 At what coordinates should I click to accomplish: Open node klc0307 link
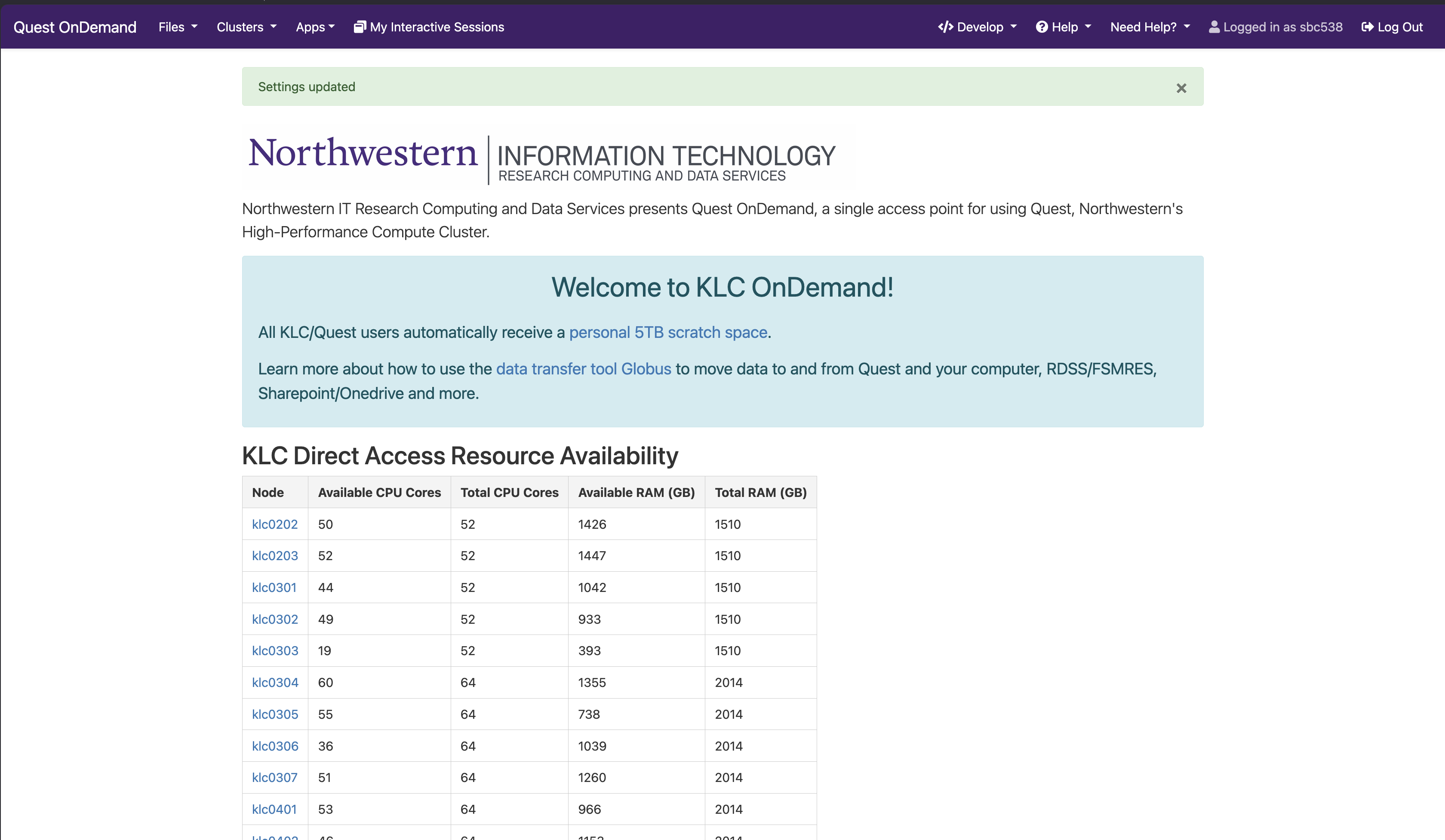[x=275, y=778]
